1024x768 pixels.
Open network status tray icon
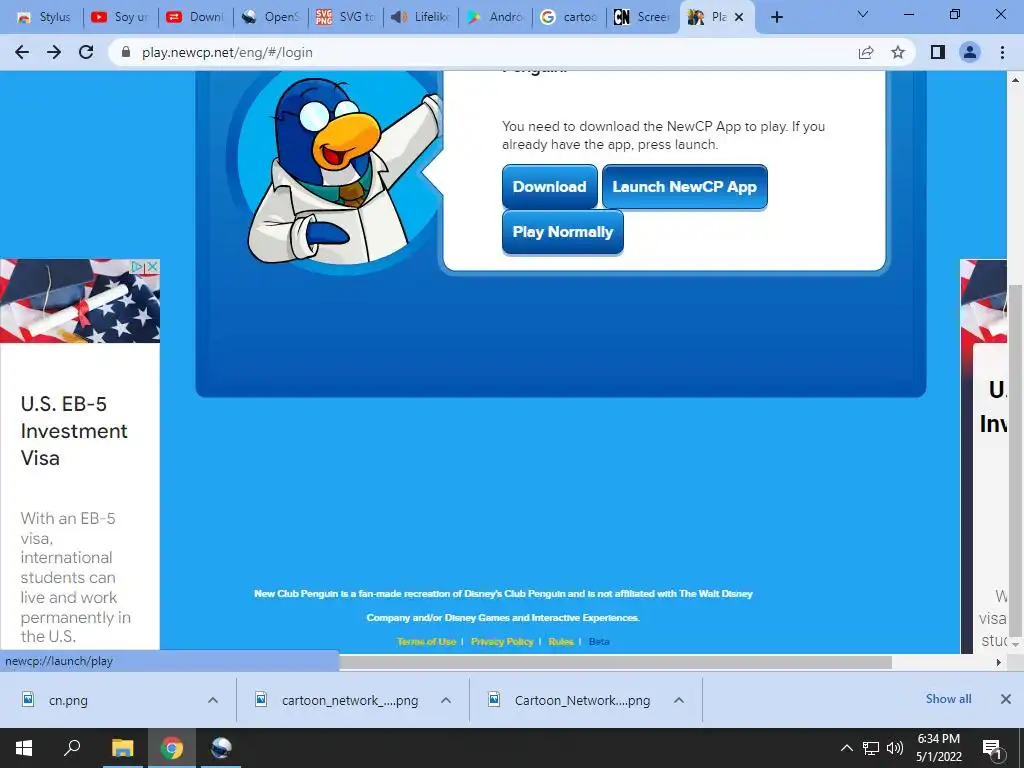[871, 748]
